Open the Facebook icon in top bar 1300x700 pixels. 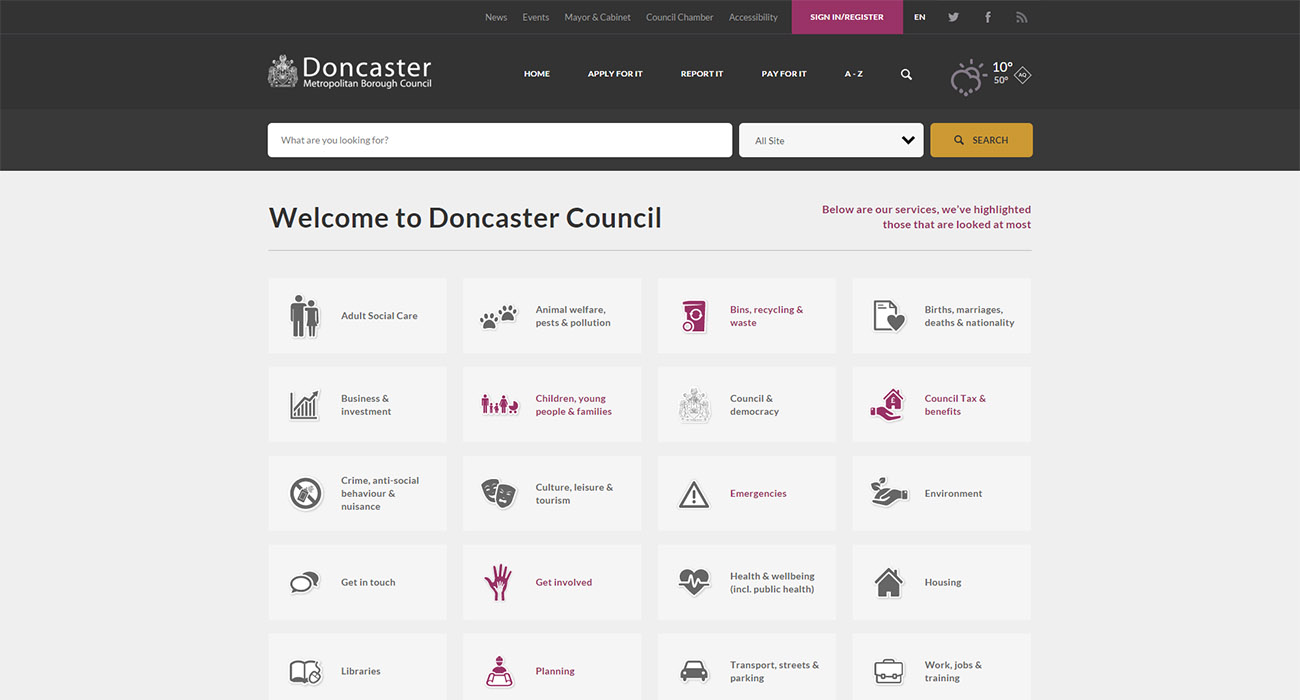click(x=988, y=17)
